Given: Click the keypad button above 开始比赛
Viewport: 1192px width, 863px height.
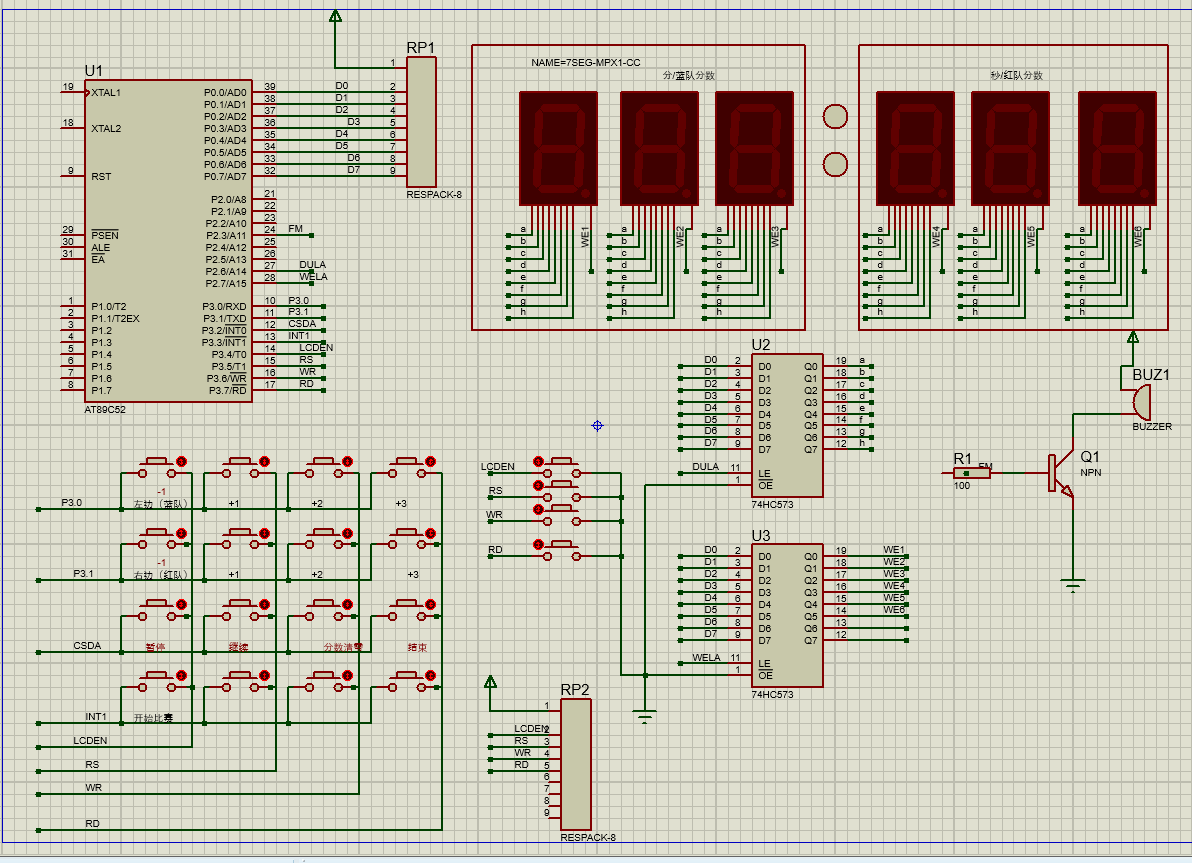Looking at the screenshot, I should 157,681.
